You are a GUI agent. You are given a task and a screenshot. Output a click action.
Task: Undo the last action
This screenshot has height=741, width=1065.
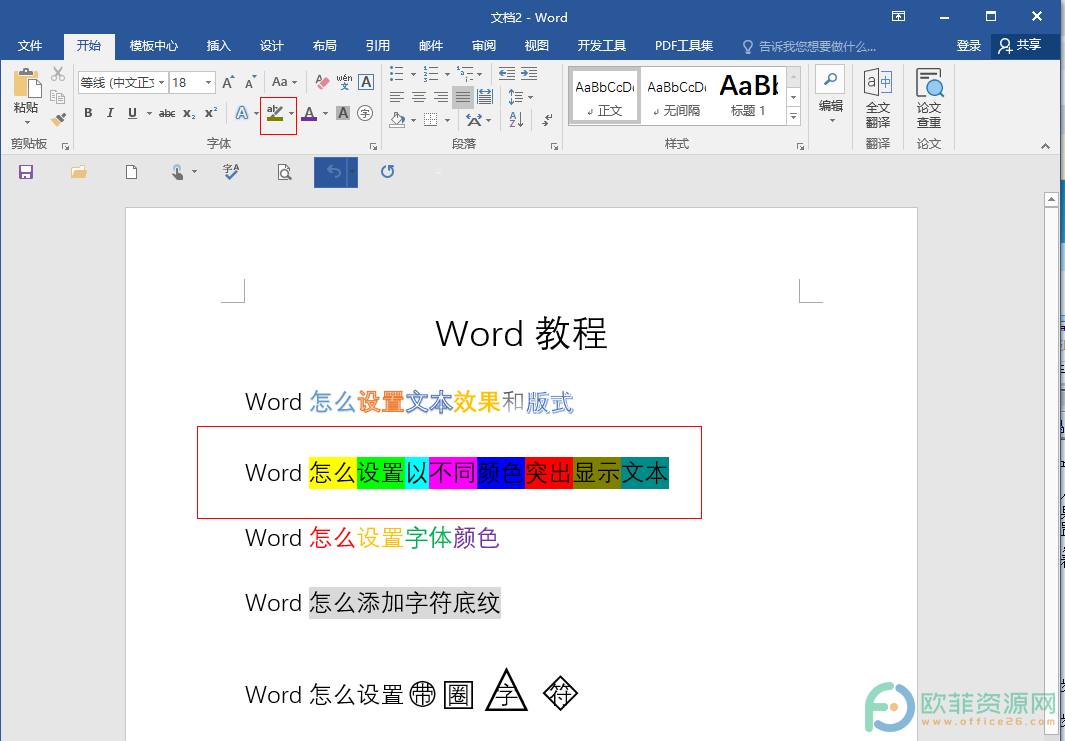[333, 172]
